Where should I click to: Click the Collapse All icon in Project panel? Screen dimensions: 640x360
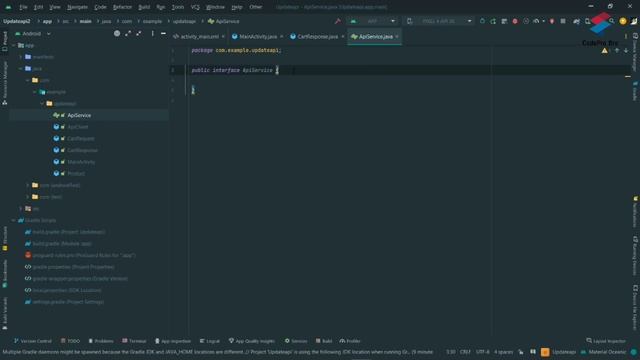[139, 33]
